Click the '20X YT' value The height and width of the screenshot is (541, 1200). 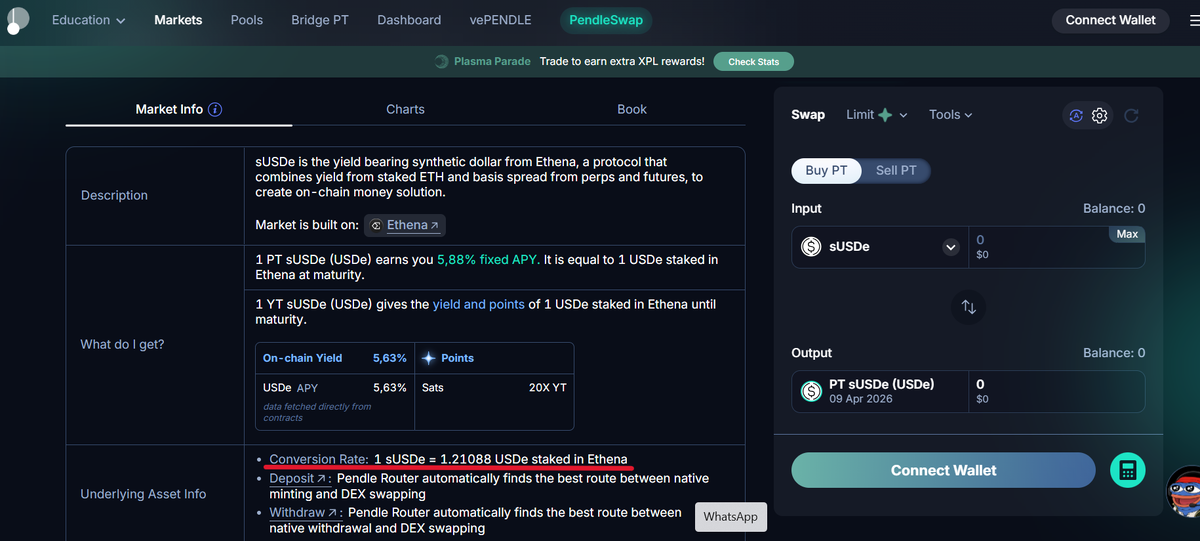547,387
